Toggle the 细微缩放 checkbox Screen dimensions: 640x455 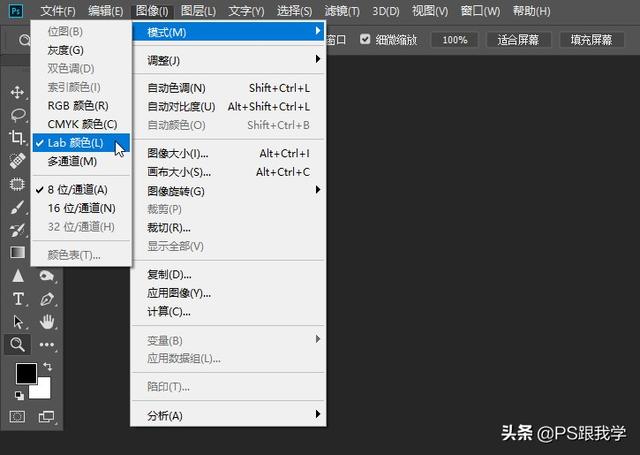(365, 39)
